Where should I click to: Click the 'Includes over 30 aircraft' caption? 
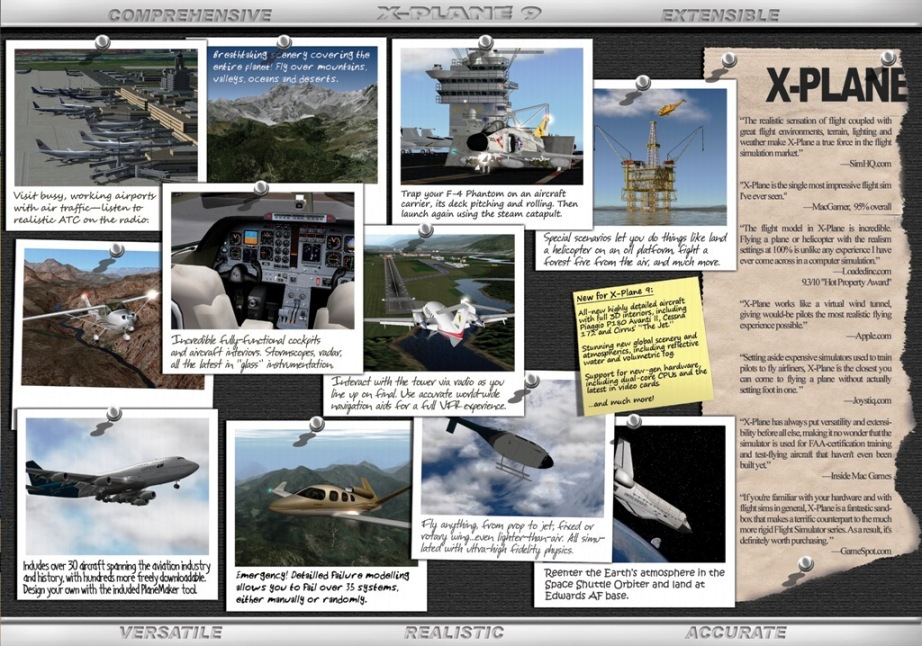click(x=116, y=577)
